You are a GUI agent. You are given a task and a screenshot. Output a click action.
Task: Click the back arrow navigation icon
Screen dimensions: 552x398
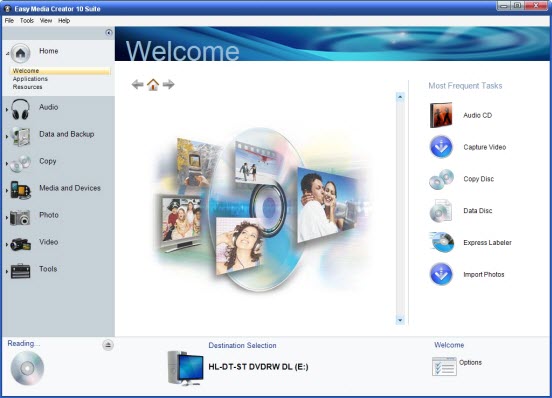click(x=137, y=84)
